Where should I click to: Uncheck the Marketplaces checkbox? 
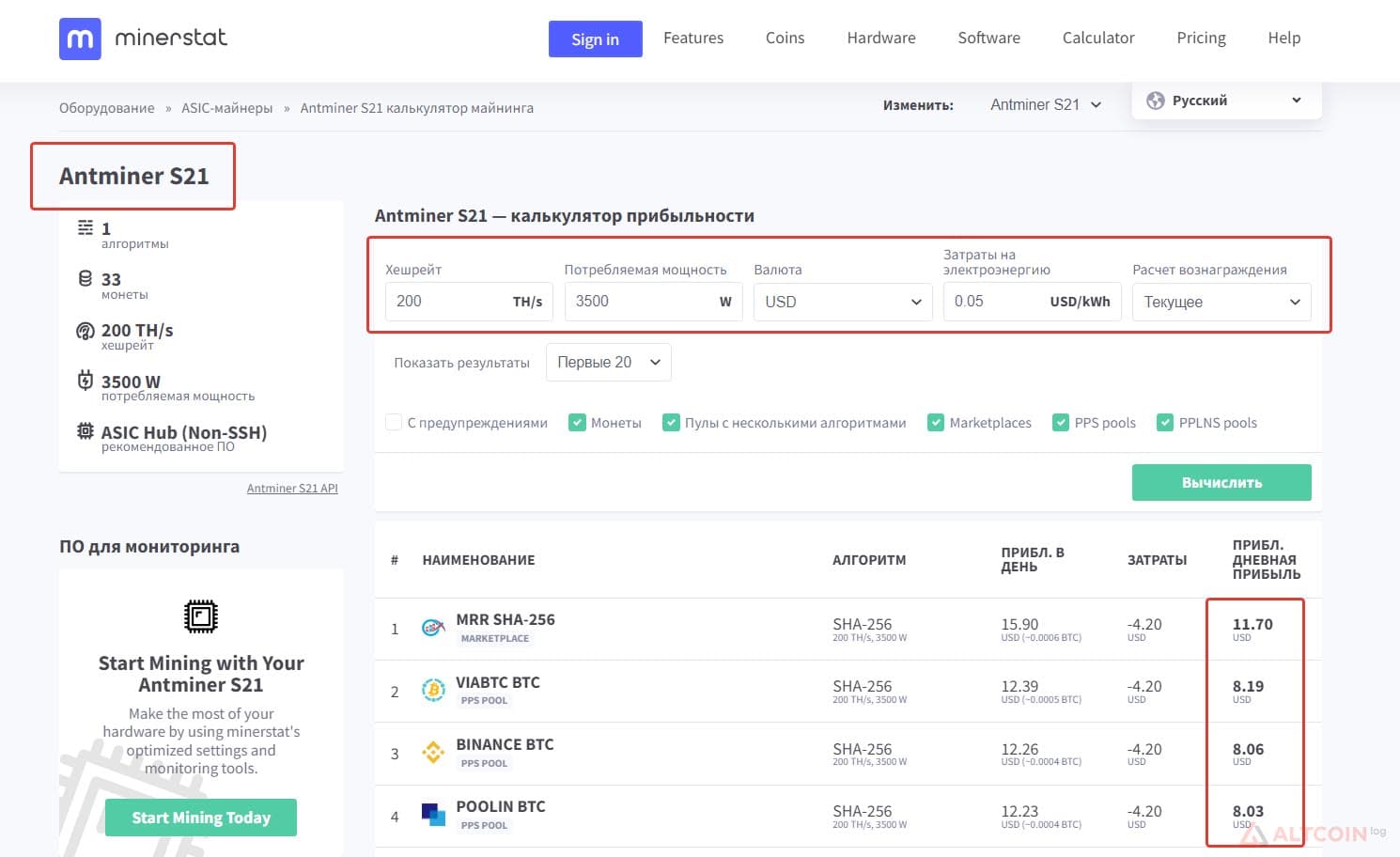(x=936, y=423)
